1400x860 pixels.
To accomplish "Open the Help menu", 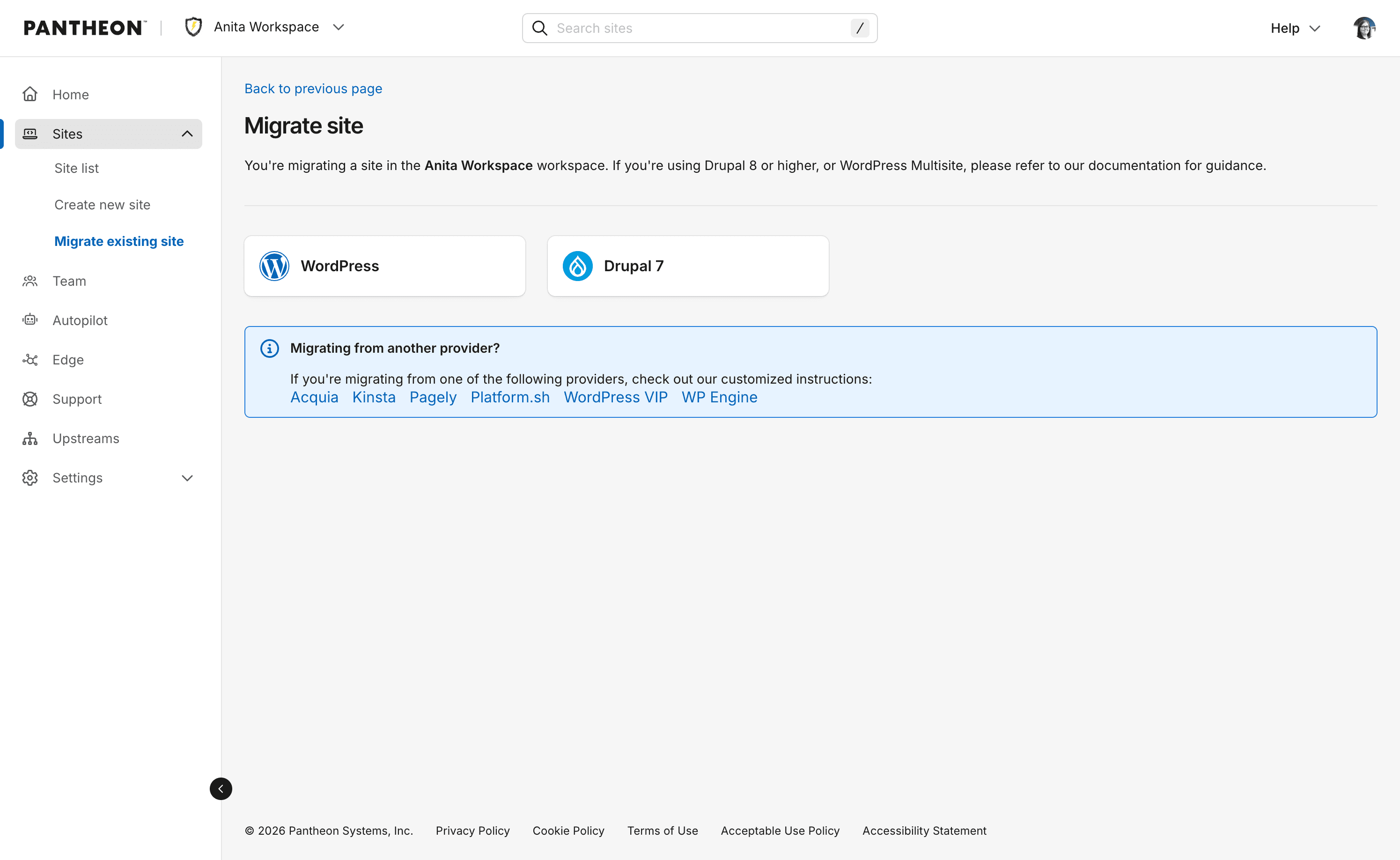I will (1295, 29).
